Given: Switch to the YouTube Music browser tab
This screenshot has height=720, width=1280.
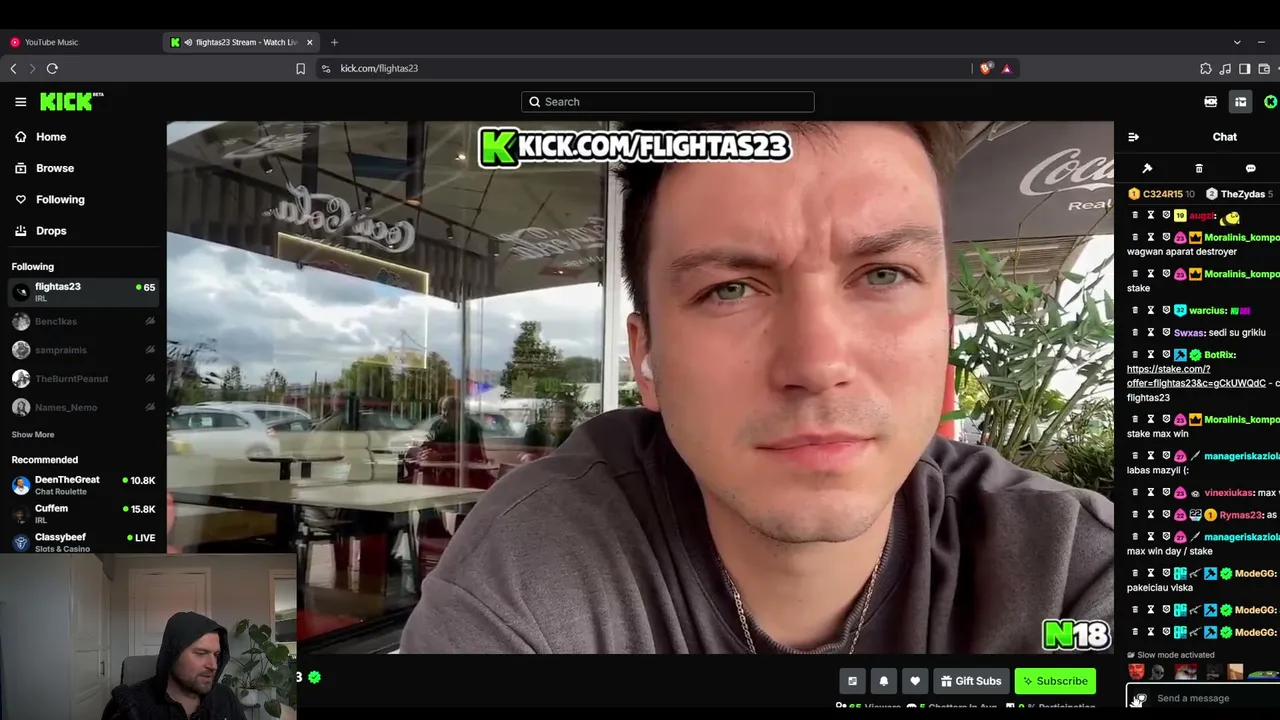Looking at the screenshot, I should click(x=78, y=42).
